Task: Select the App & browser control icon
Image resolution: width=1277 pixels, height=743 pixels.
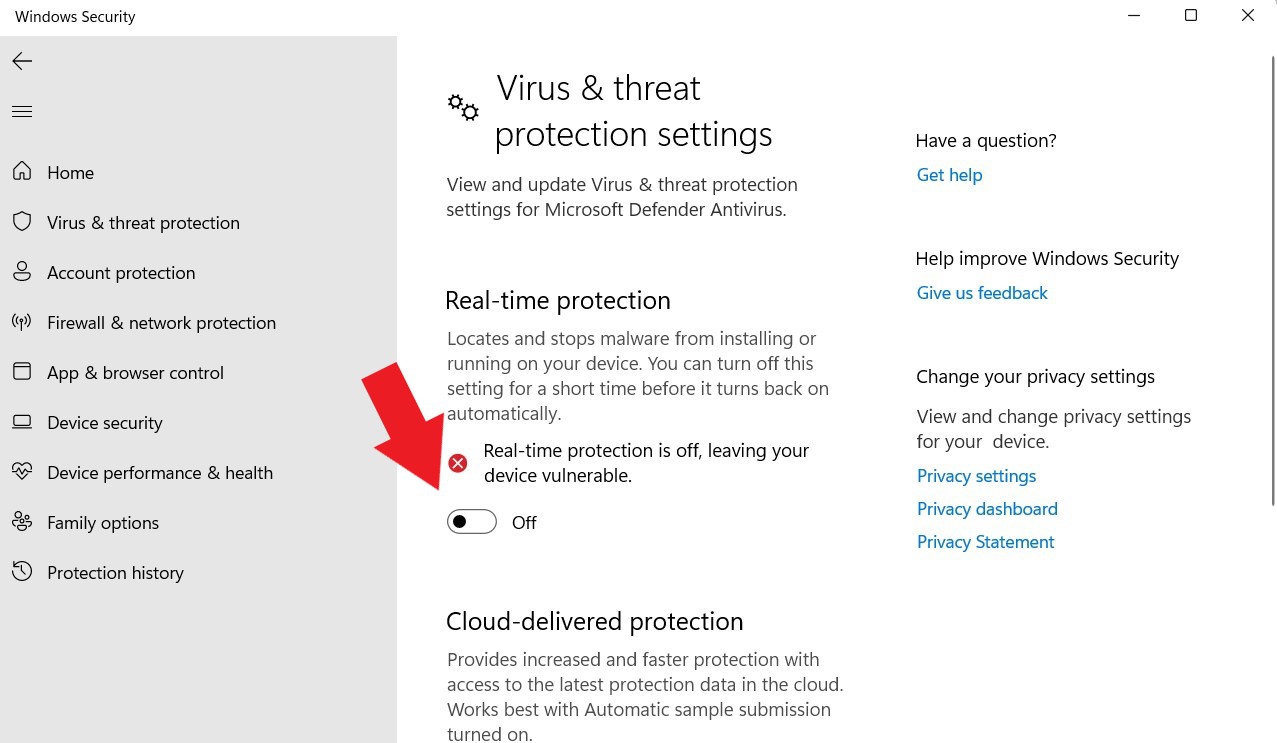Action: tap(22, 372)
